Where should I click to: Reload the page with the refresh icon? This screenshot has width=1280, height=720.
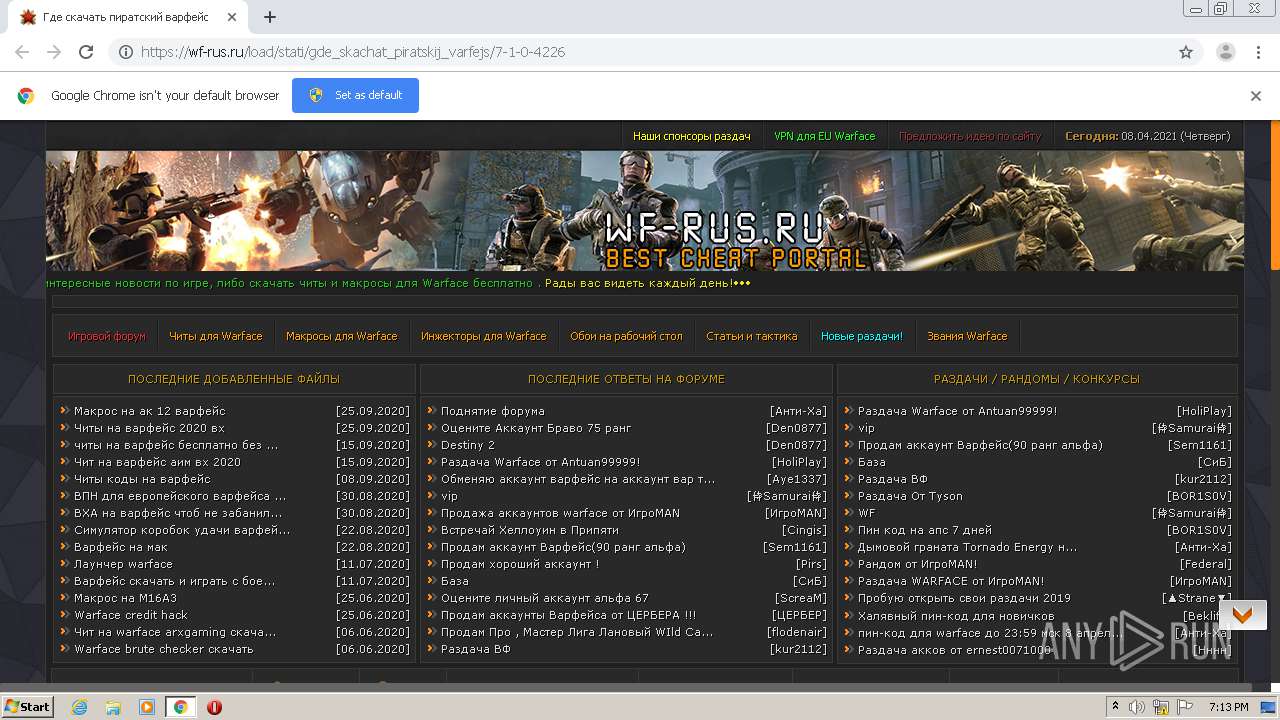(86, 52)
